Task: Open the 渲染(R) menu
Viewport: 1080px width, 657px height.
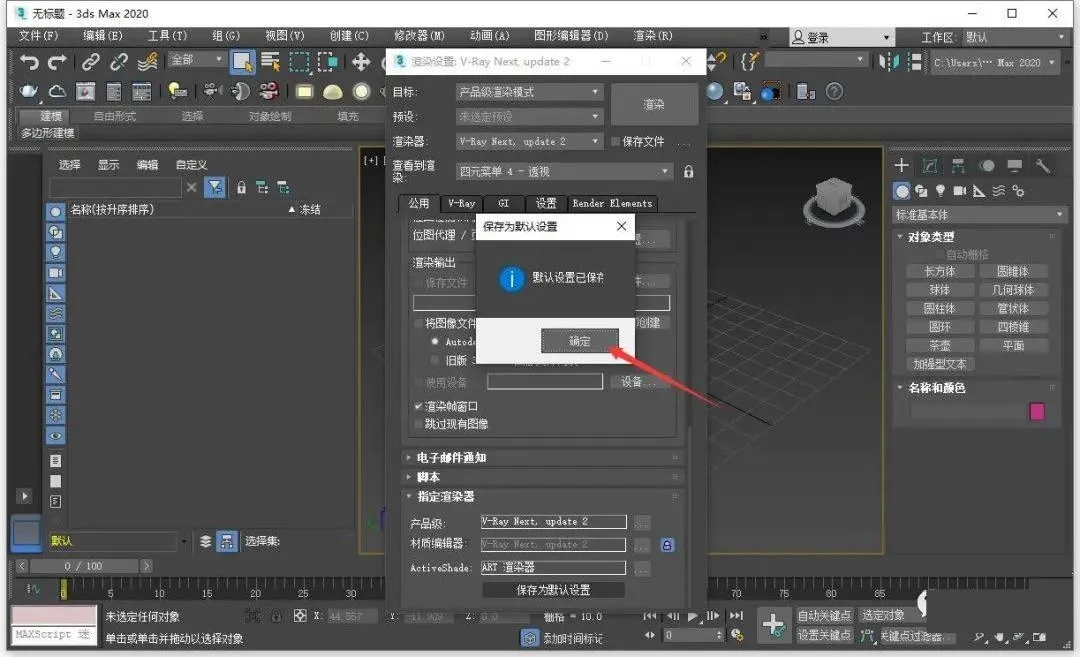Action: click(x=652, y=36)
